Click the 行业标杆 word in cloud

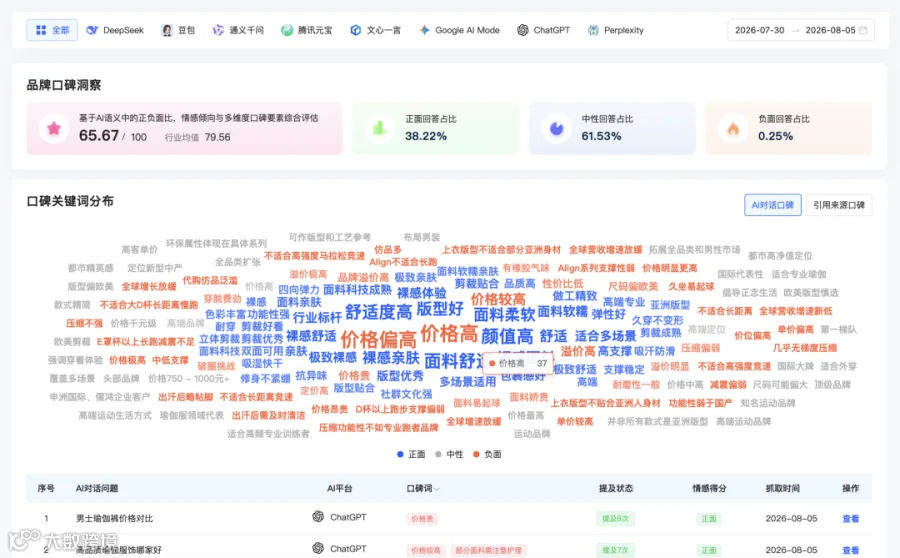(317, 317)
